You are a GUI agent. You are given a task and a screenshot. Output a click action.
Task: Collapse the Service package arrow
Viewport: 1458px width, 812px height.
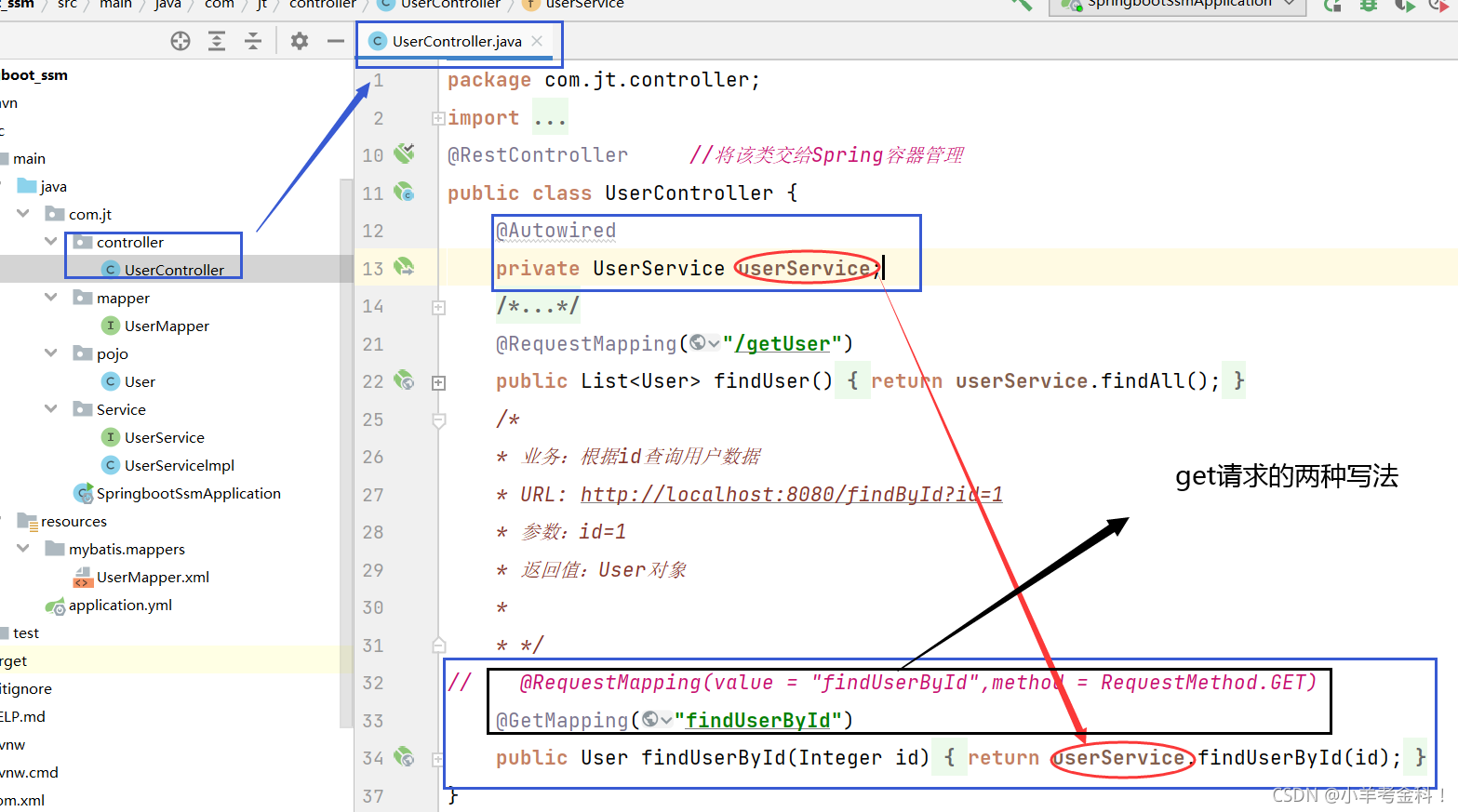[x=51, y=409]
